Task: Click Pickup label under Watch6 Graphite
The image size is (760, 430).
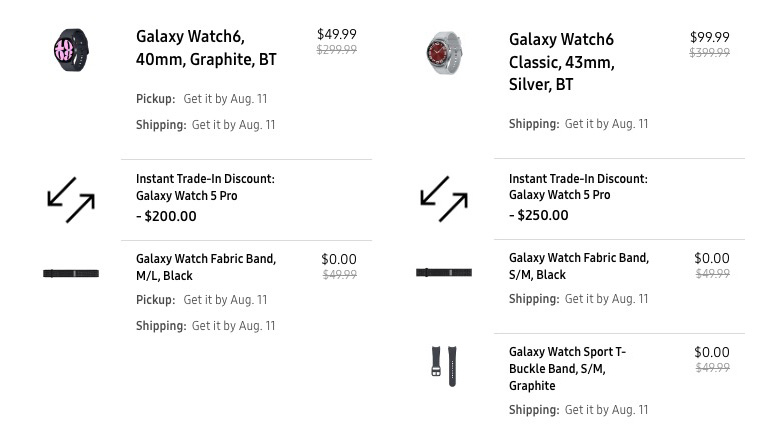Action: point(155,99)
